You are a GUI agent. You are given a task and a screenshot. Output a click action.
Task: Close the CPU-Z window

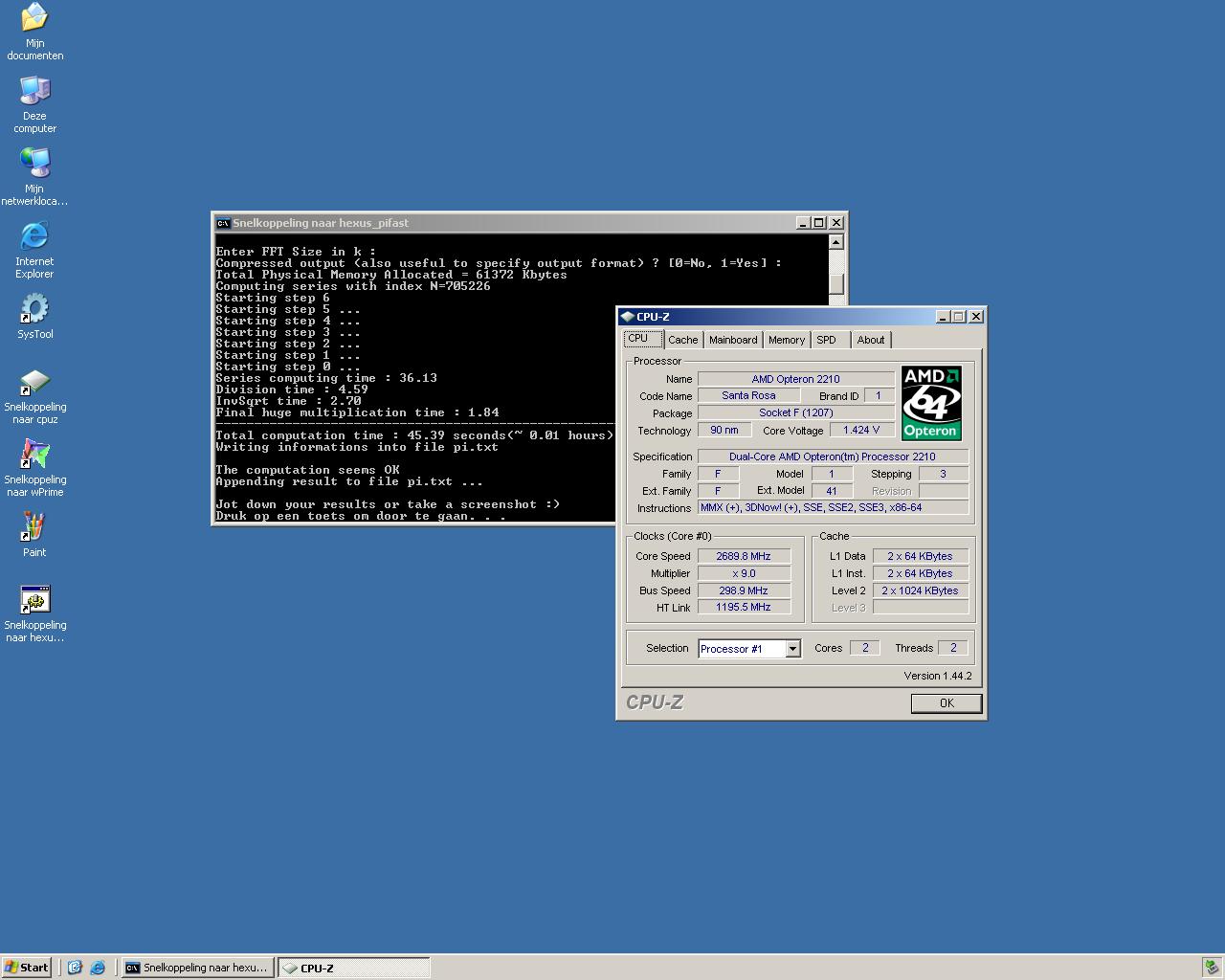(976, 317)
